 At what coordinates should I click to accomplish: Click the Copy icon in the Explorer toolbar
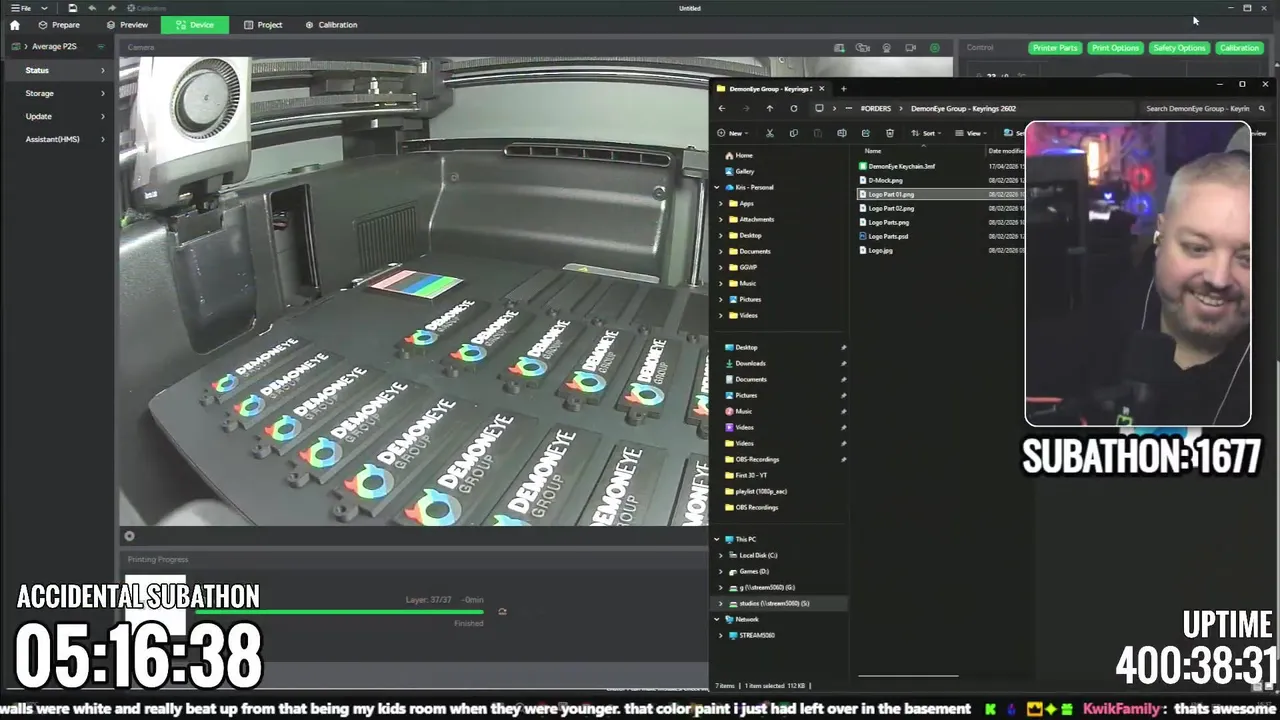click(x=793, y=133)
